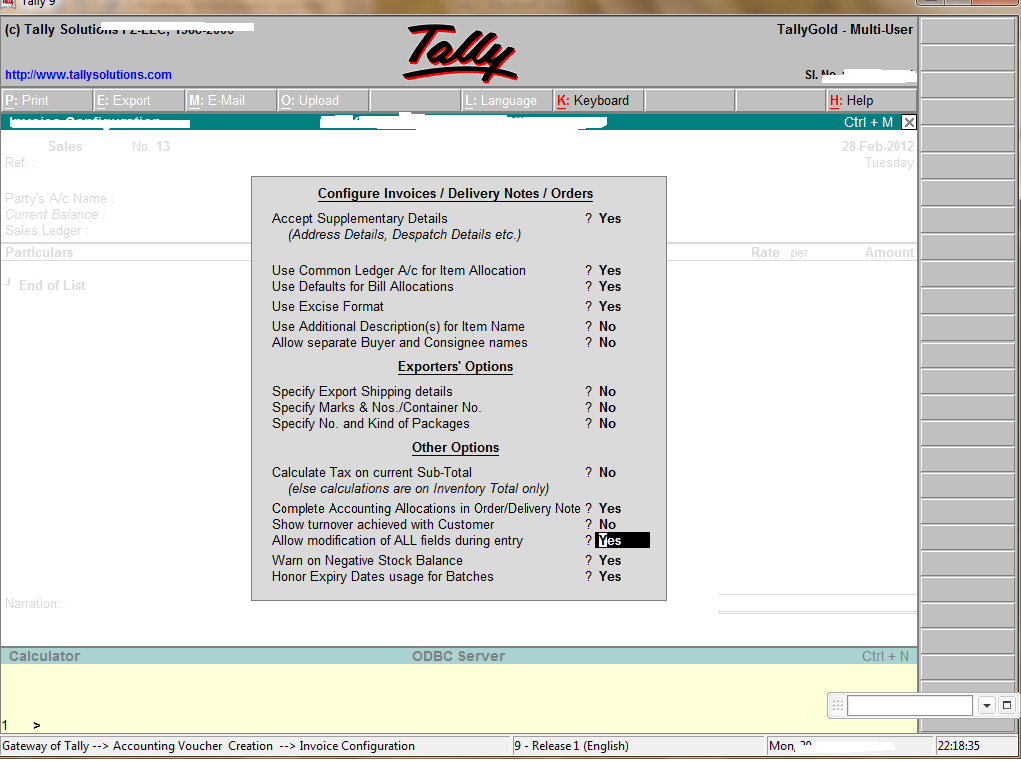Click the Calculator panel label
This screenshot has width=1021, height=761.
pos(44,656)
